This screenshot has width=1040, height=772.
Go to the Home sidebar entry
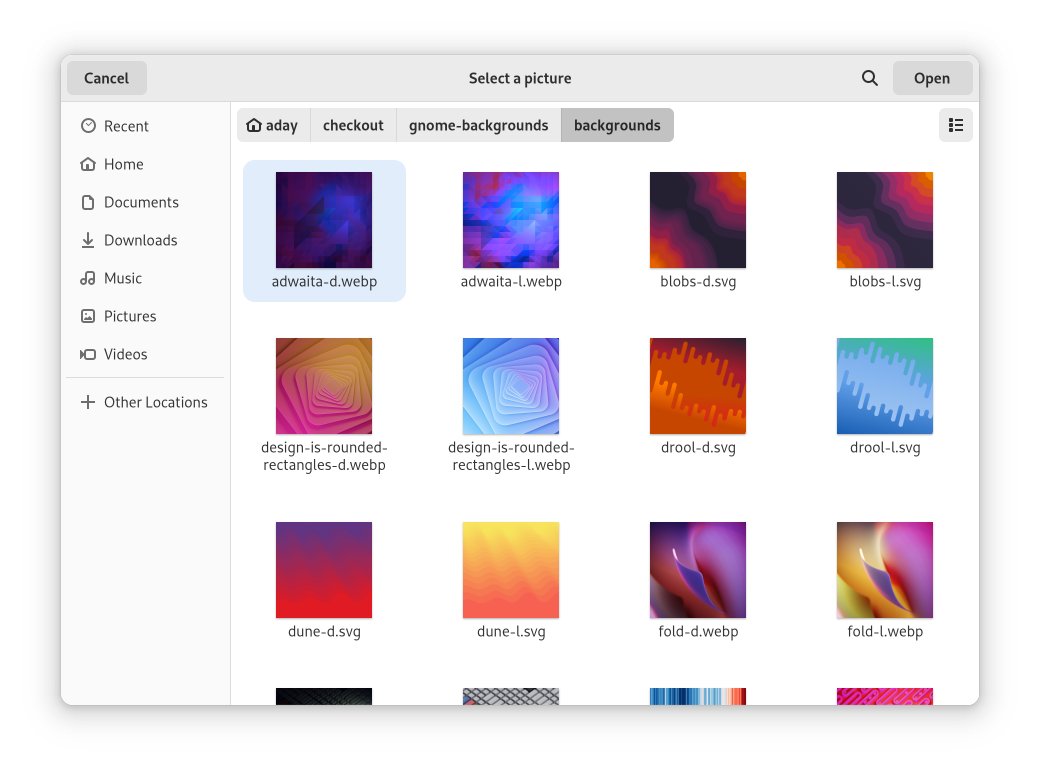coord(124,164)
